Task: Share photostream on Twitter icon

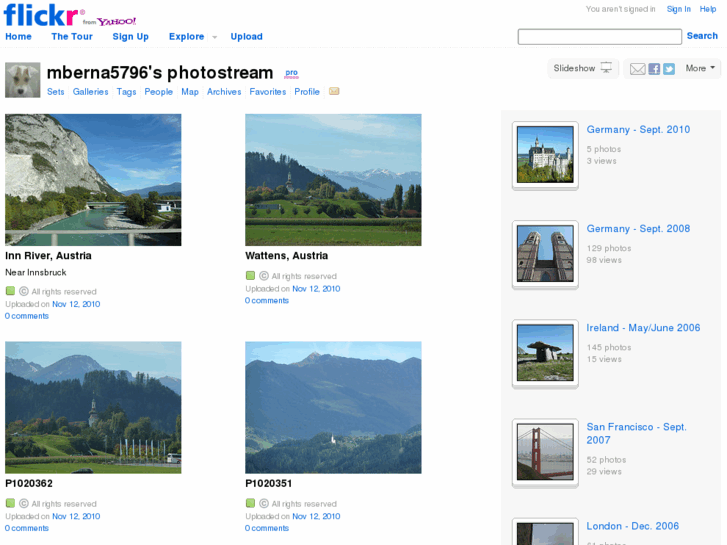Action: 669,69
